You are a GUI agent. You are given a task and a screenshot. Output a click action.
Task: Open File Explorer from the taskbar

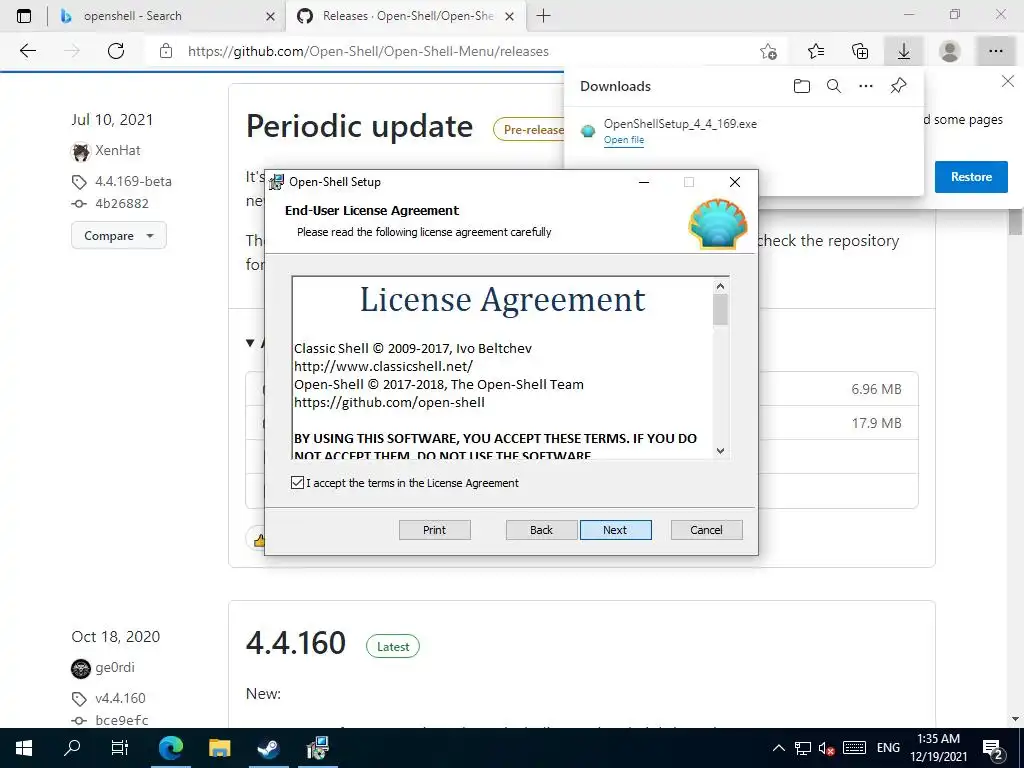tap(219, 748)
